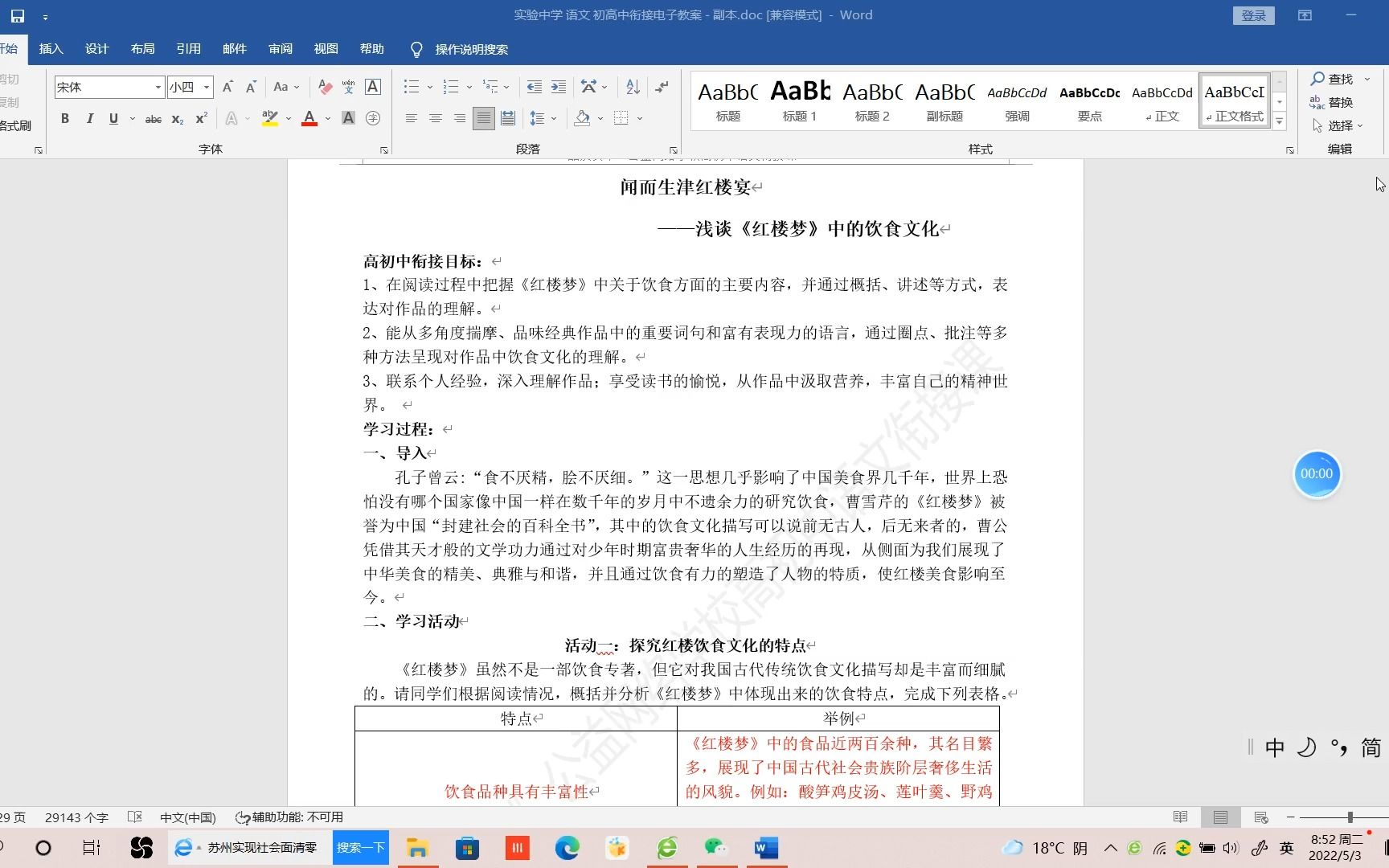Open underline style dropdown arrow
Viewport: 1389px width, 868px height.
(132, 119)
